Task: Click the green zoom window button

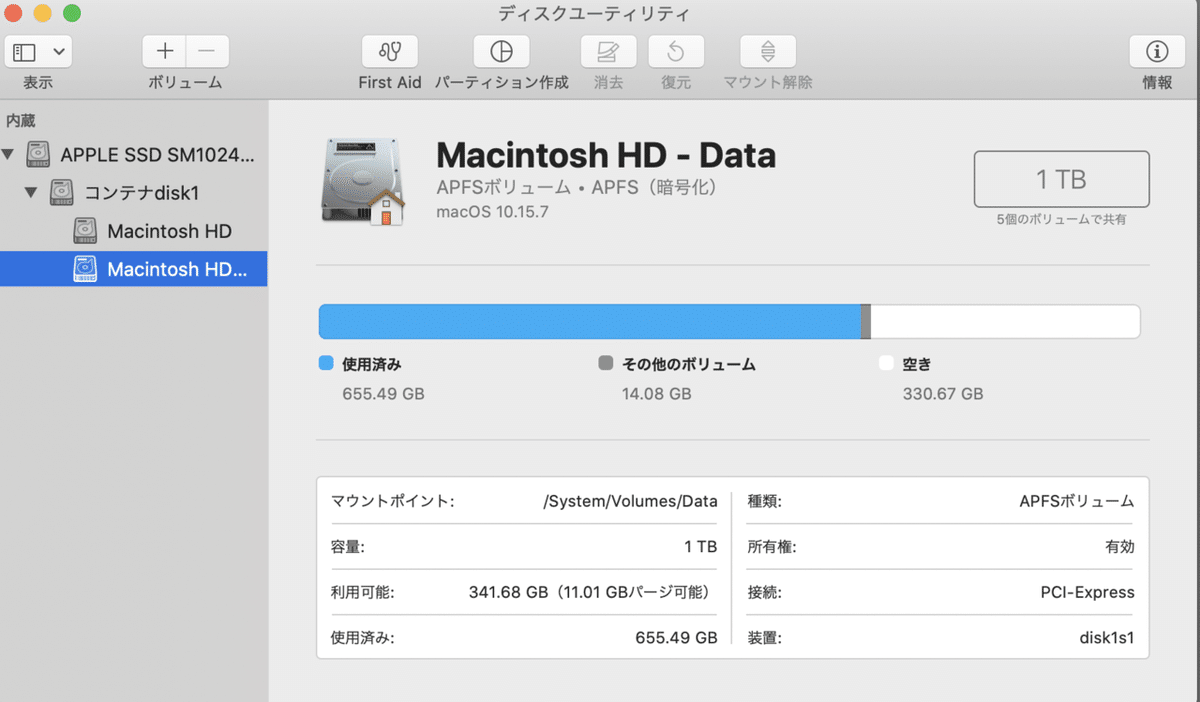Action: pos(72,13)
